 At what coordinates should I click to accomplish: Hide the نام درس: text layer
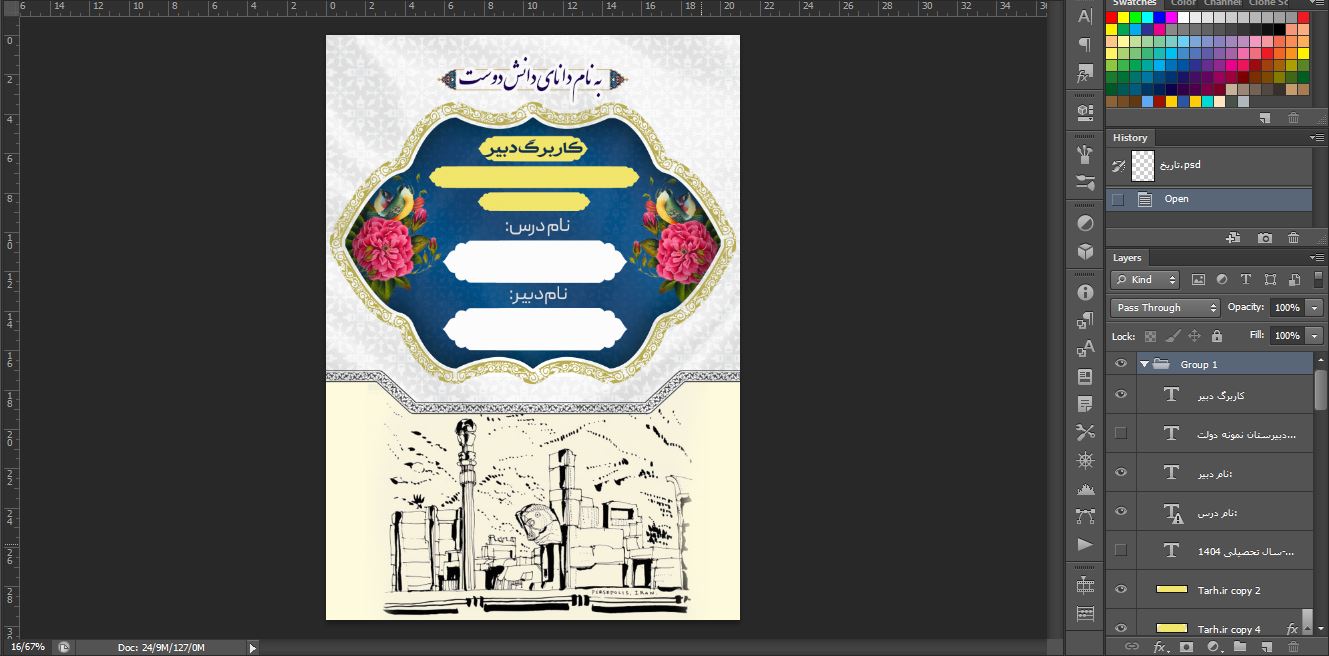(1120, 512)
